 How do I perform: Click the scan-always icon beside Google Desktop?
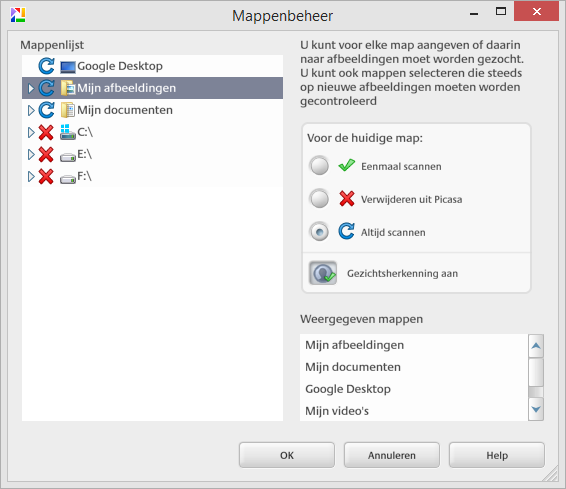46,66
